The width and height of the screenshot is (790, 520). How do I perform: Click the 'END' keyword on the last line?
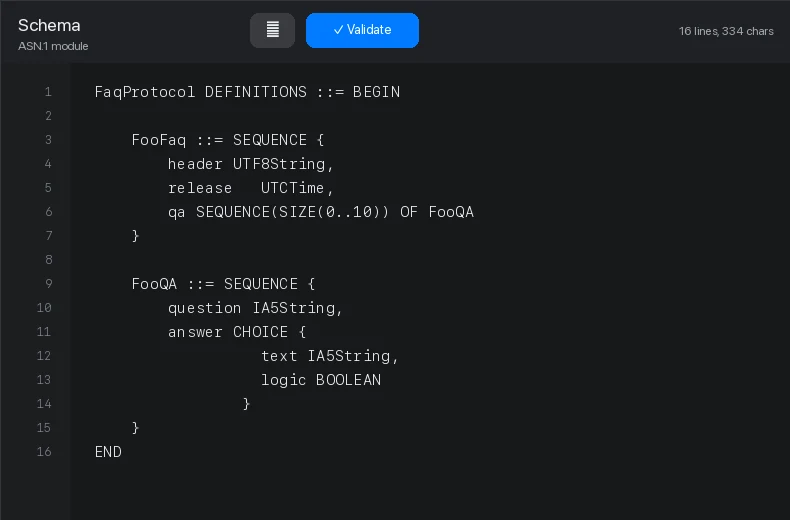pos(108,452)
